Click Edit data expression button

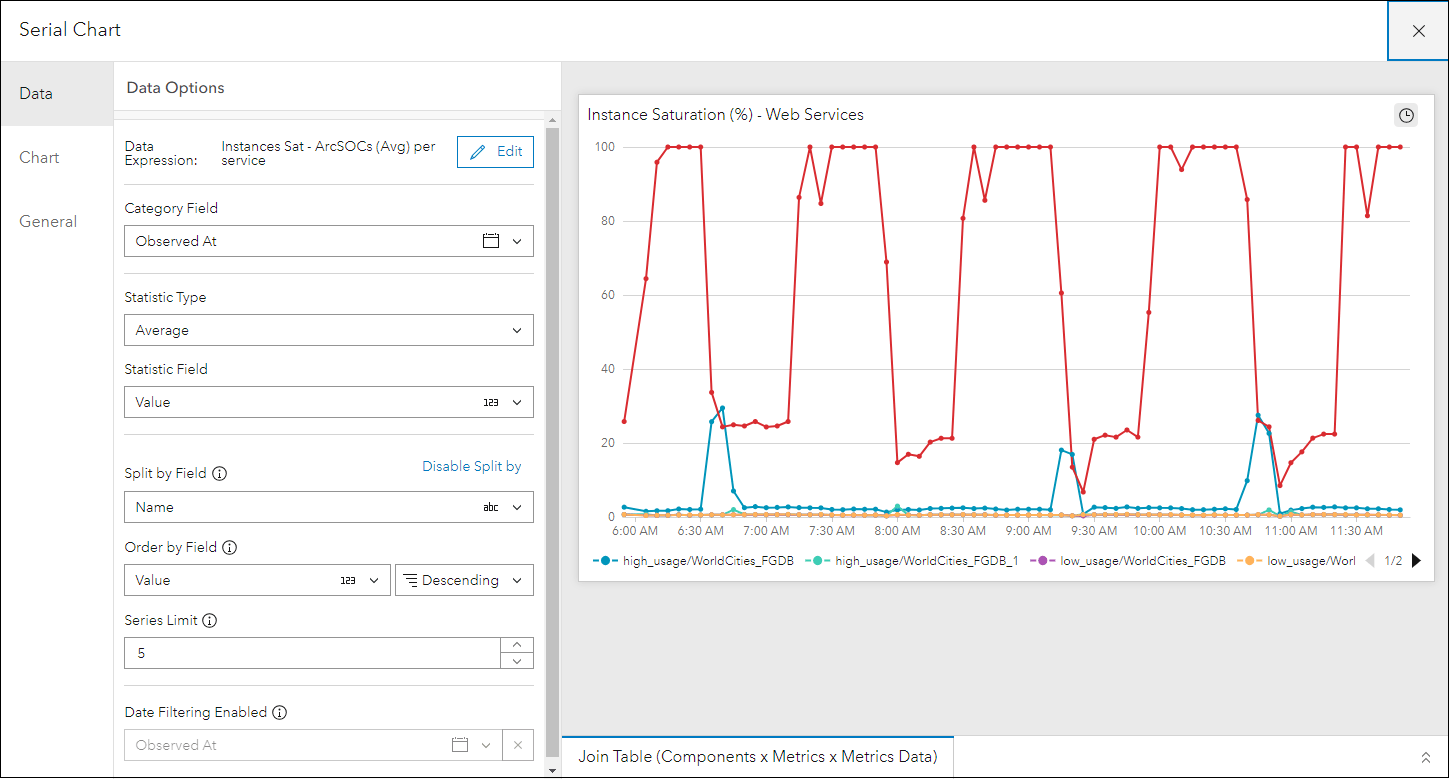click(495, 152)
